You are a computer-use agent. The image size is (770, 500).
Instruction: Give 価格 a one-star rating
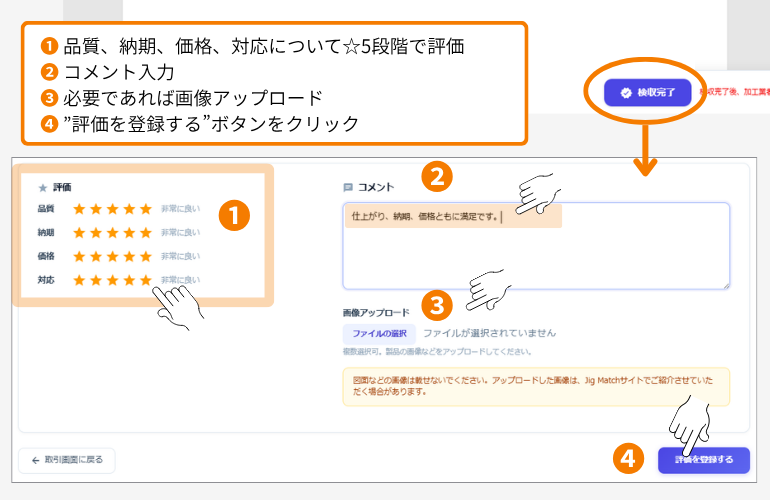79,256
